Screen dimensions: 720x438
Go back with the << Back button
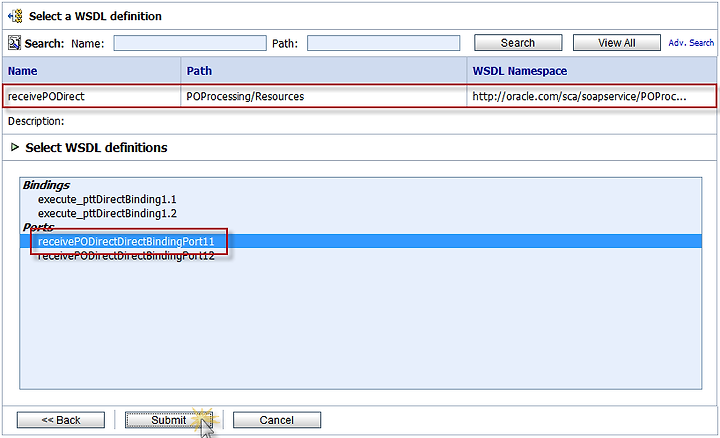coord(61,420)
